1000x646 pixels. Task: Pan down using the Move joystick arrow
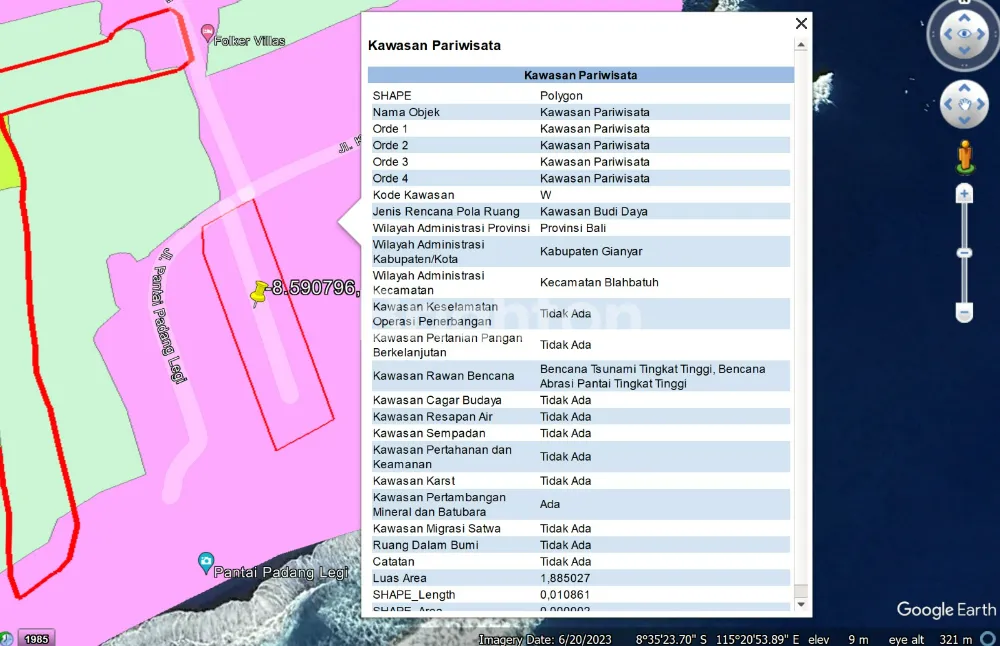click(964, 121)
